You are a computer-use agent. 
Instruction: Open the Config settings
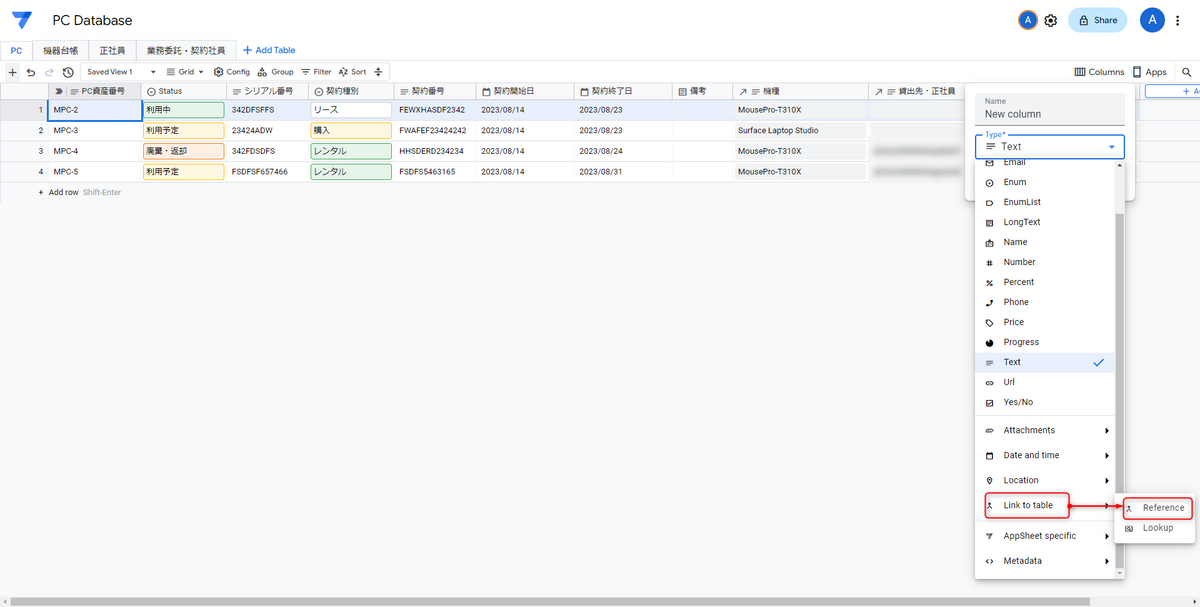[232, 72]
